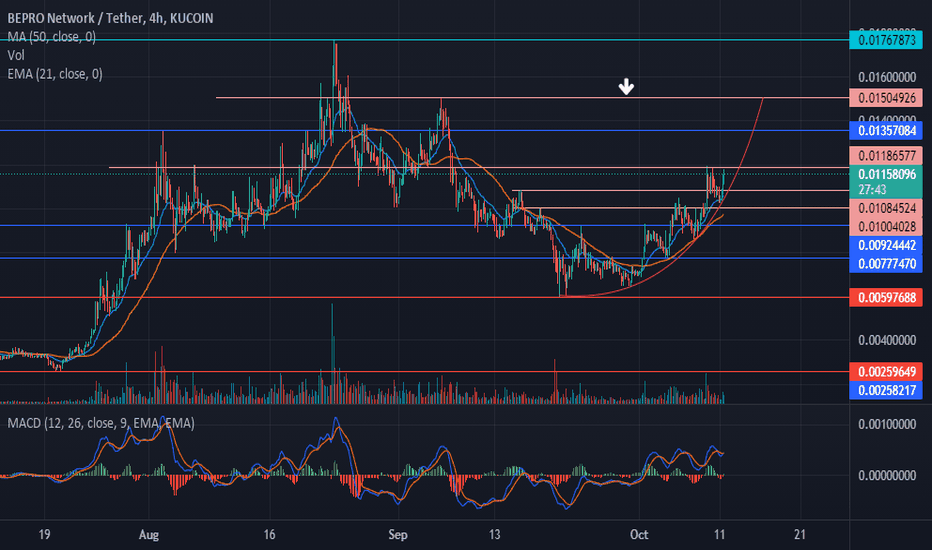This screenshot has height=550, width=932.
Task: Click the Oct date on time axis
Action: 639,535
